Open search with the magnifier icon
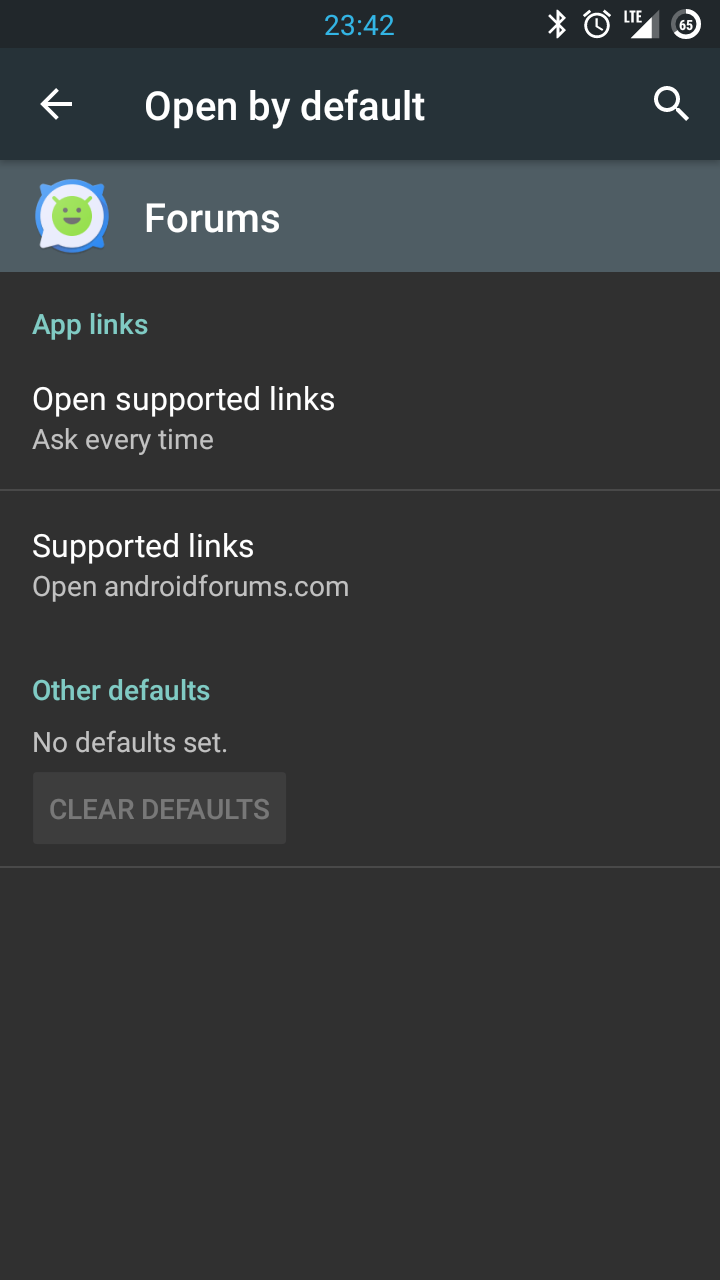 671,104
